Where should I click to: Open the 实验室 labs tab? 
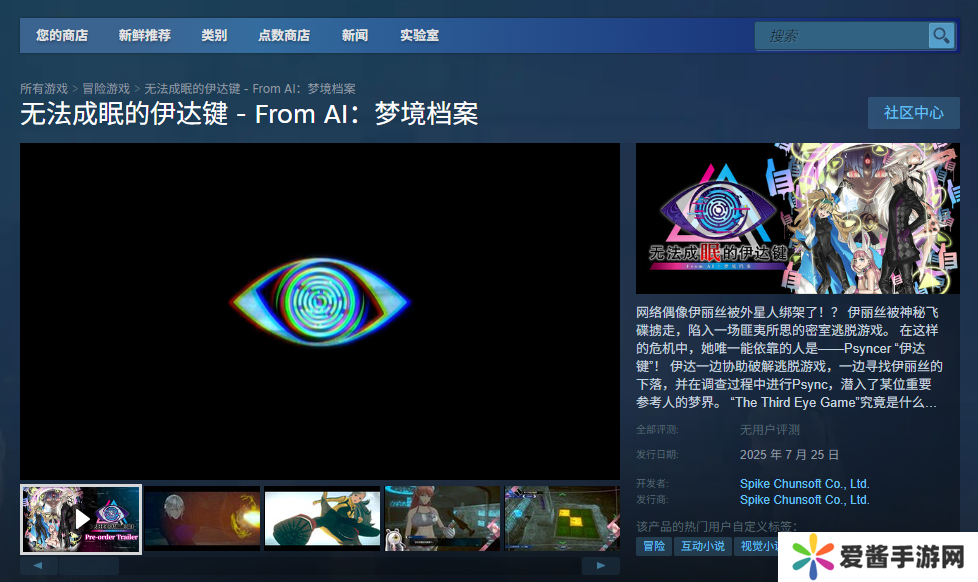pos(419,36)
